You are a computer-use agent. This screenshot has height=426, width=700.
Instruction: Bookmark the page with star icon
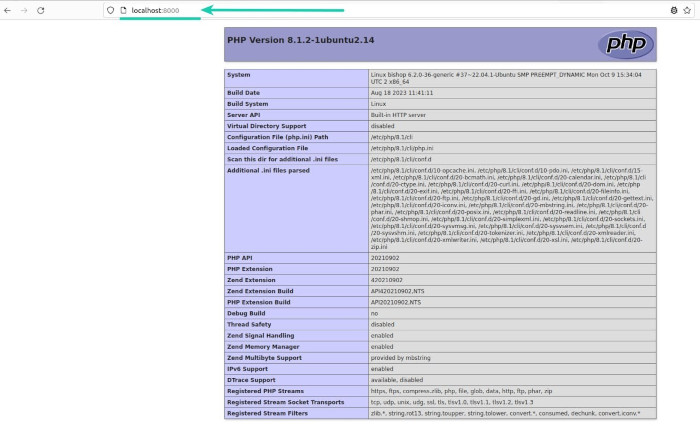(x=687, y=10)
